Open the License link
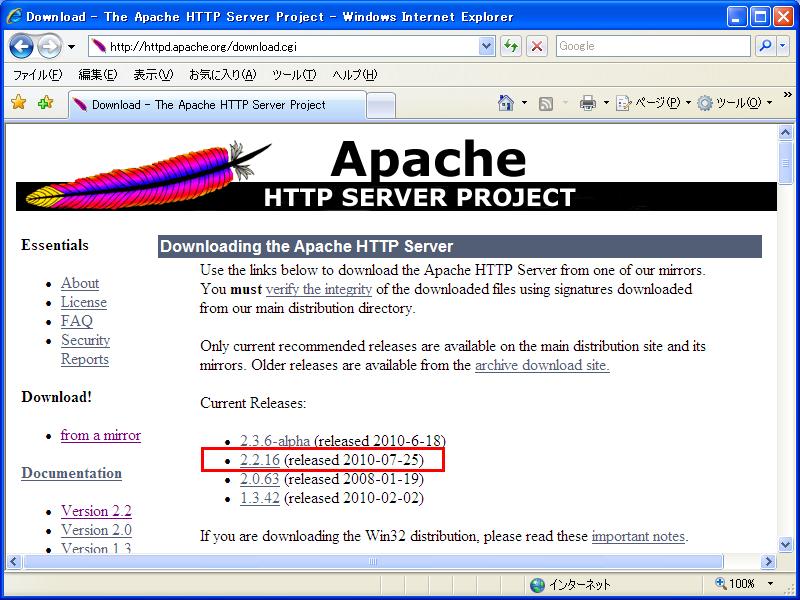The height and width of the screenshot is (600, 800). (x=84, y=302)
